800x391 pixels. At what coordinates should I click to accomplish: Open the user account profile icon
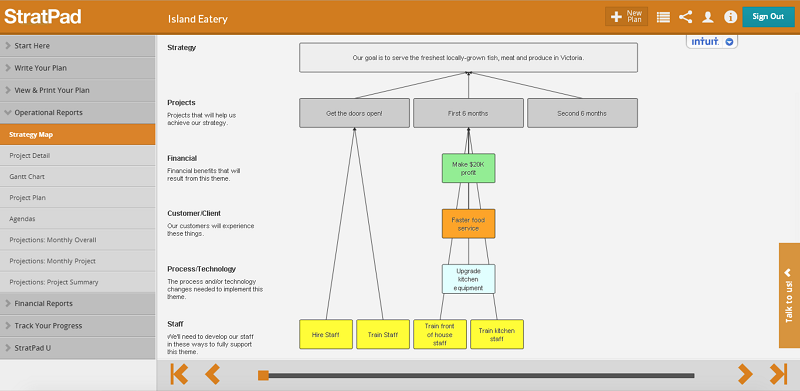(x=708, y=17)
